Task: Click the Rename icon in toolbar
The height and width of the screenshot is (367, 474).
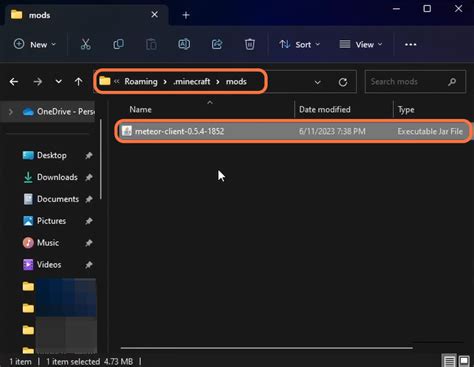Action: click(x=184, y=44)
